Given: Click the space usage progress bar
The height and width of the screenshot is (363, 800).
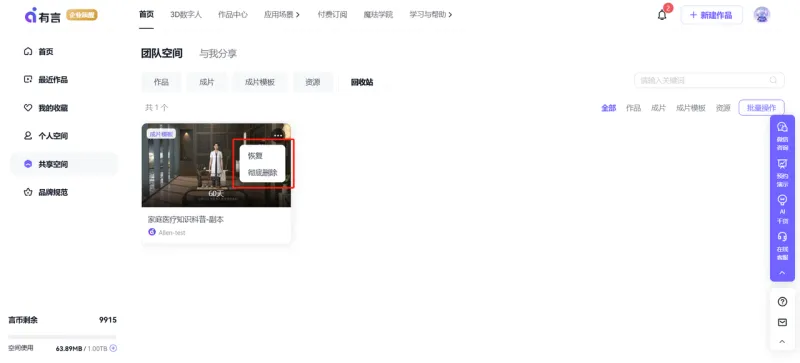Looking at the screenshot, I should pos(62,336).
